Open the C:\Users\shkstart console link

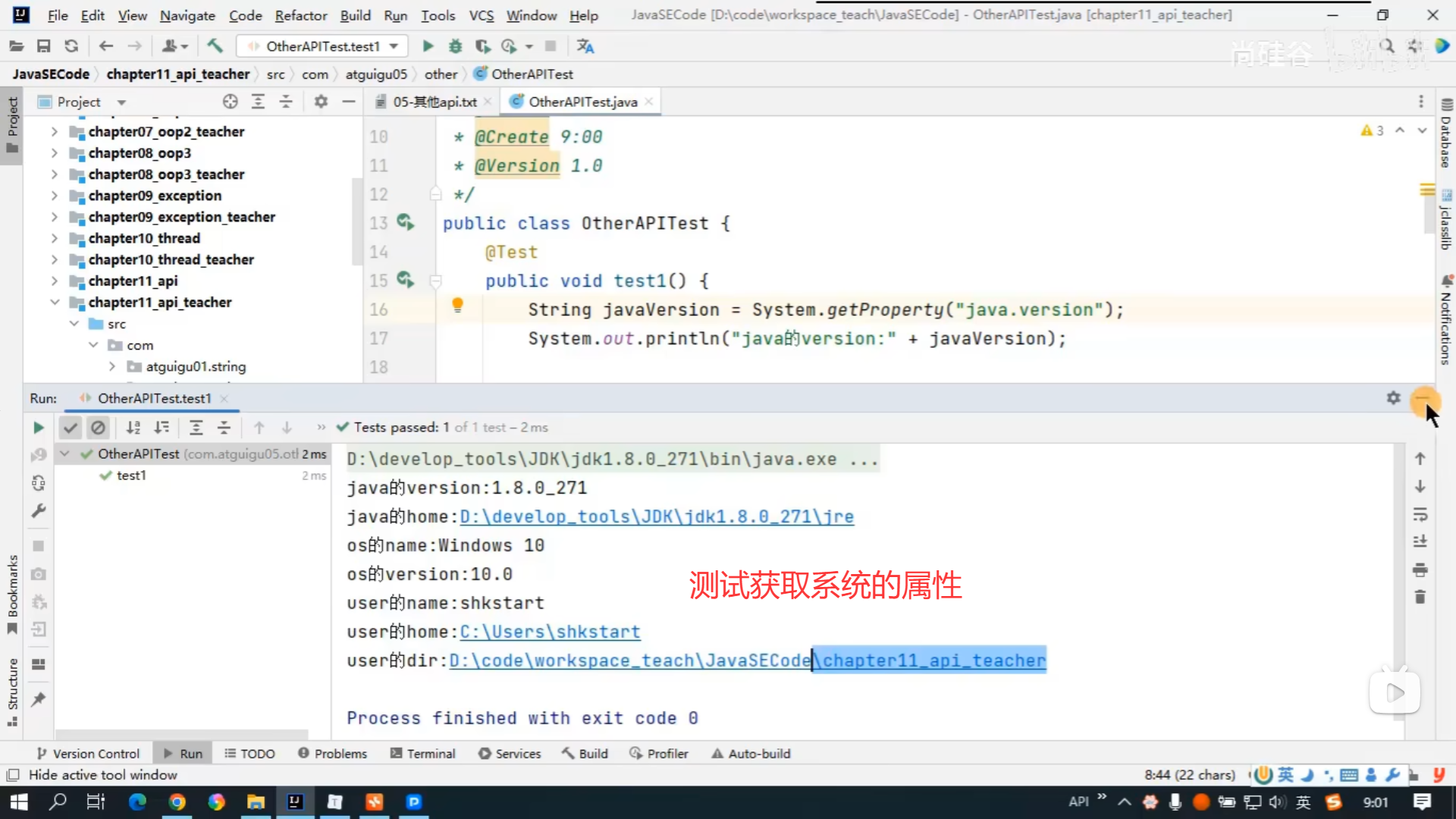tap(550, 632)
